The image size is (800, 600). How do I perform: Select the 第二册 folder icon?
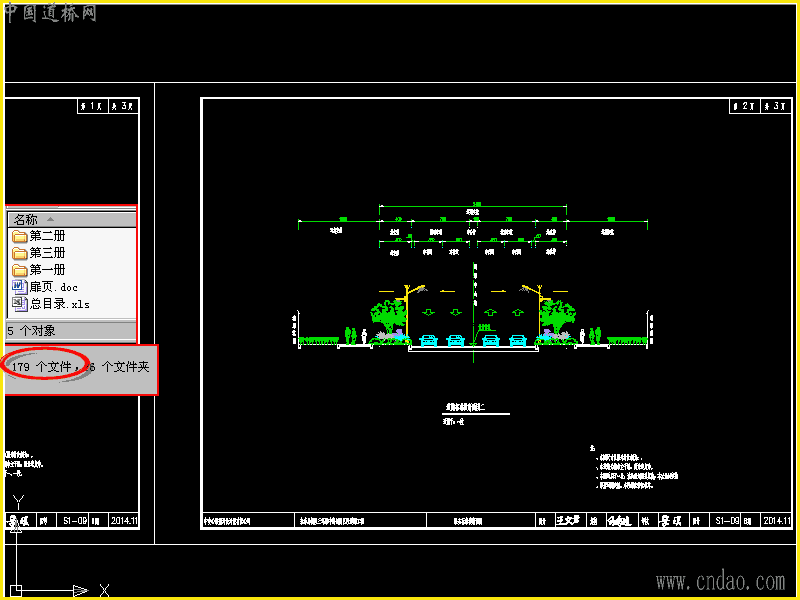tap(19, 236)
